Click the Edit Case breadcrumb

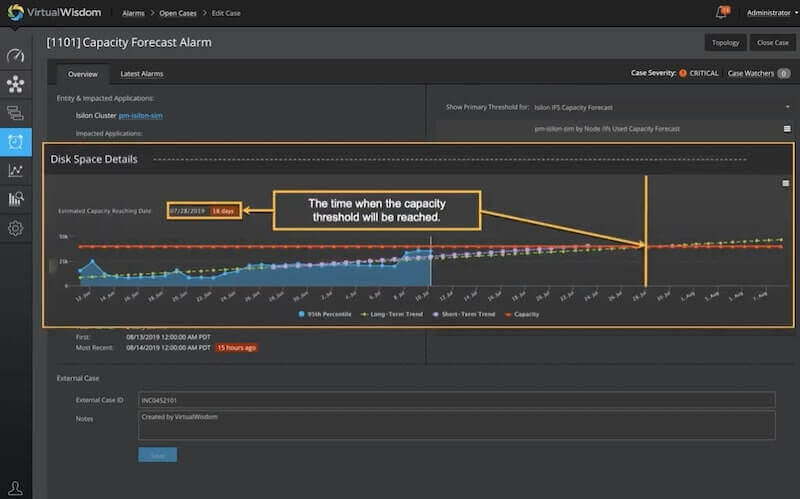(226, 13)
